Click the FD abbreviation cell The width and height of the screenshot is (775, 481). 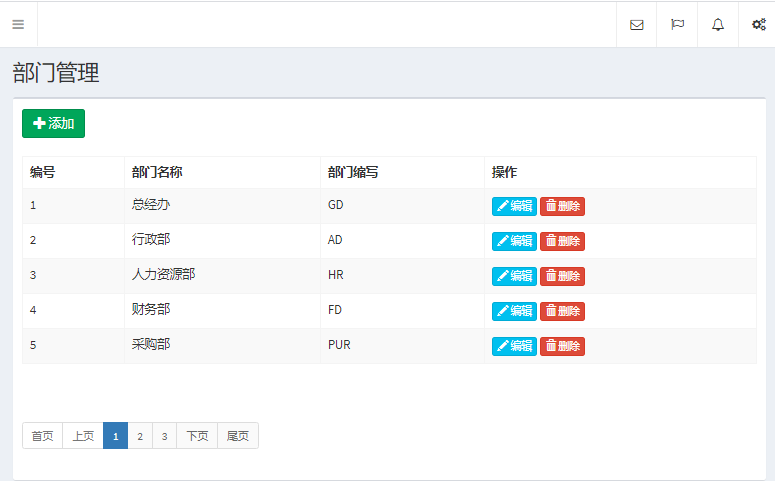[402, 311]
